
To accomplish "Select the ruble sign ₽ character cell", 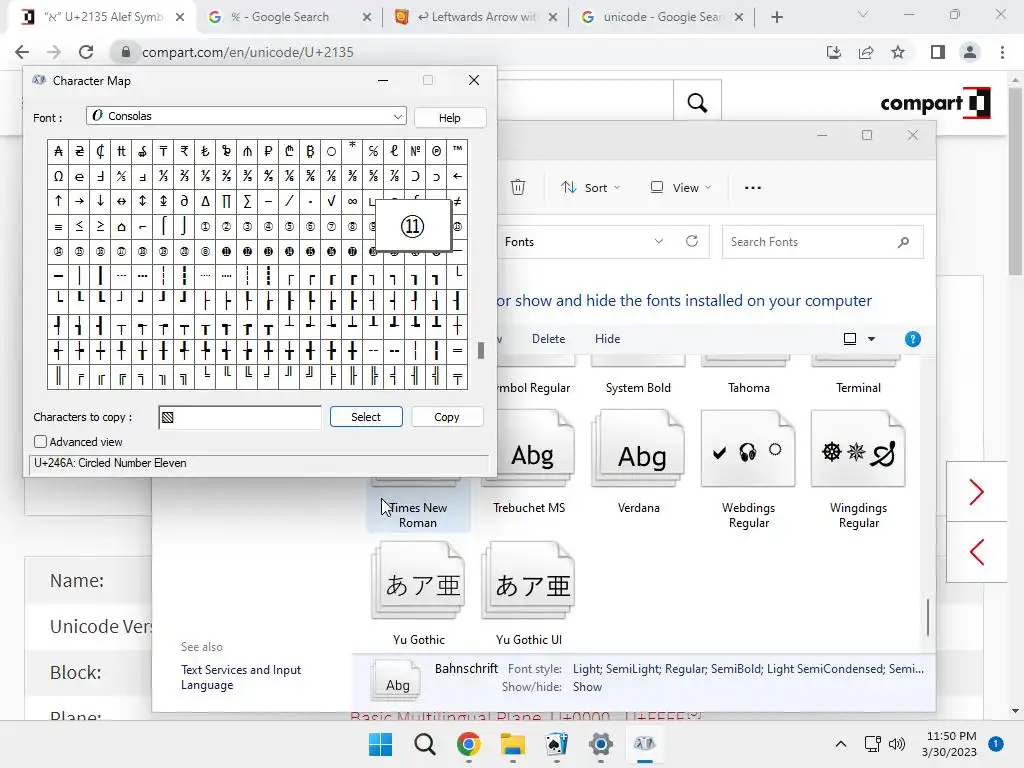I will tap(268, 152).
